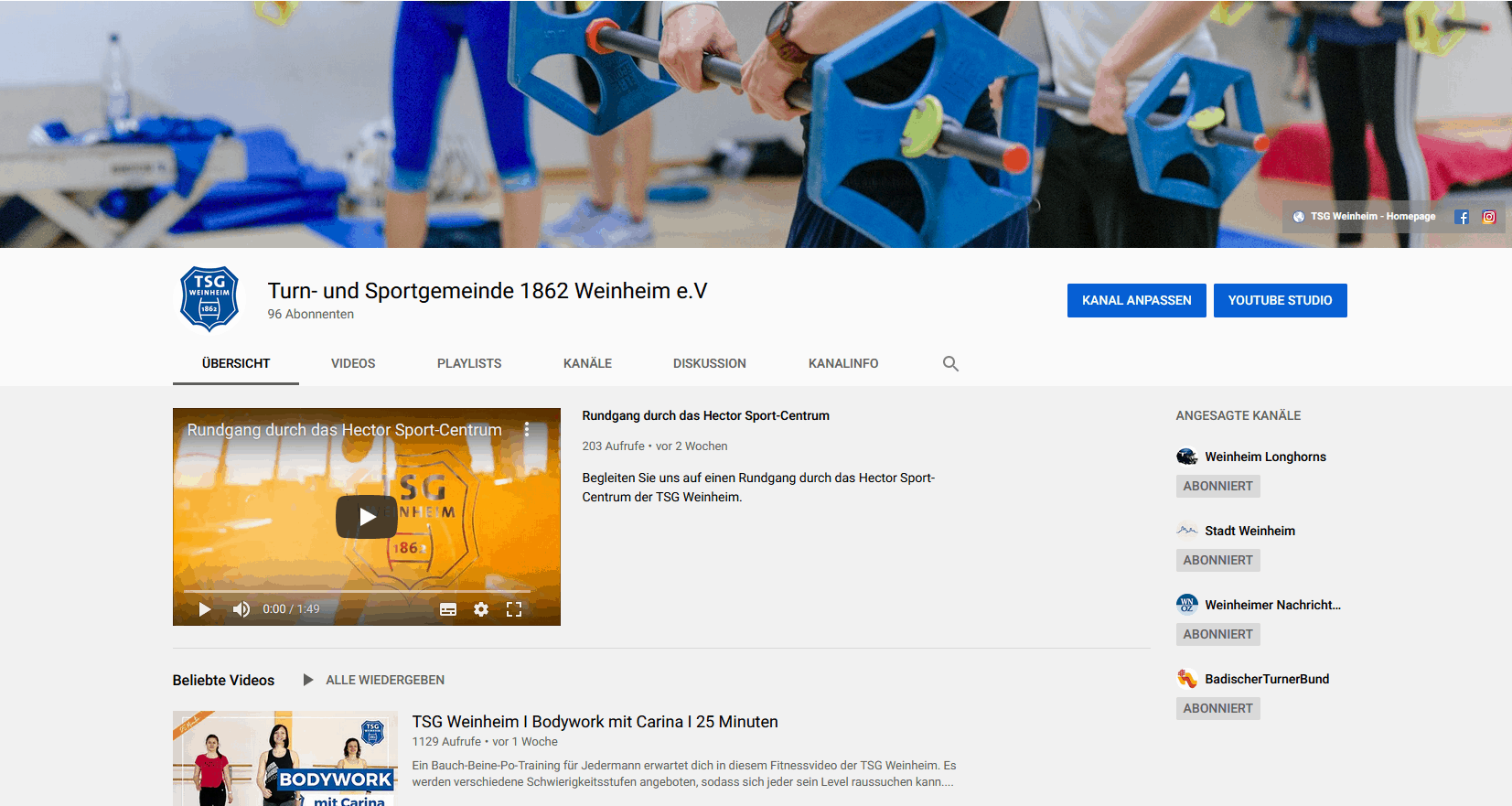This screenshot has width=1512, height=806.
Task: Open Weinheimer Nachrichten channel avatar
Action: point(1187,605)
